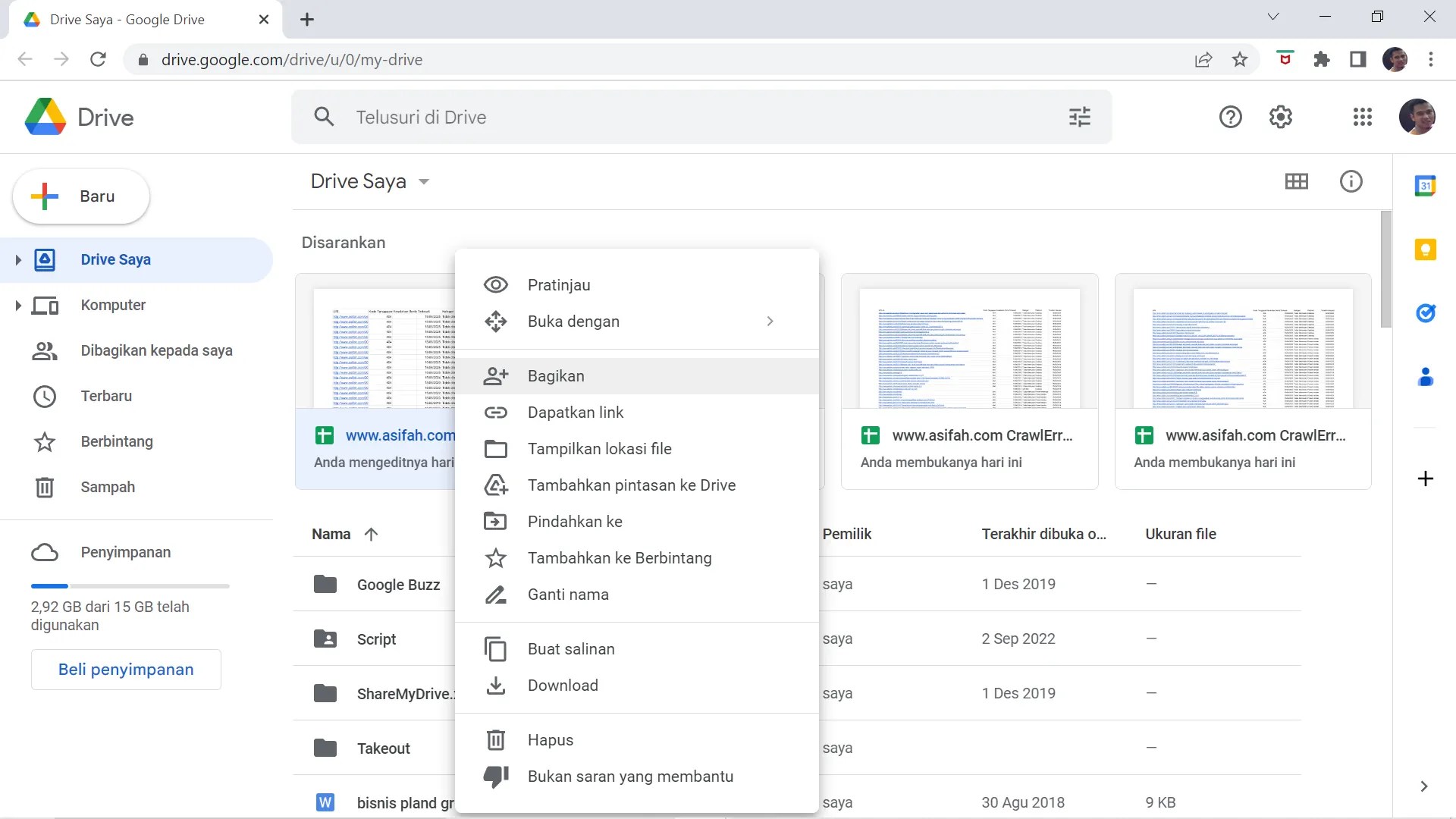
Task: Open Google Keep in the side panel
Action: pos(1426,250)
